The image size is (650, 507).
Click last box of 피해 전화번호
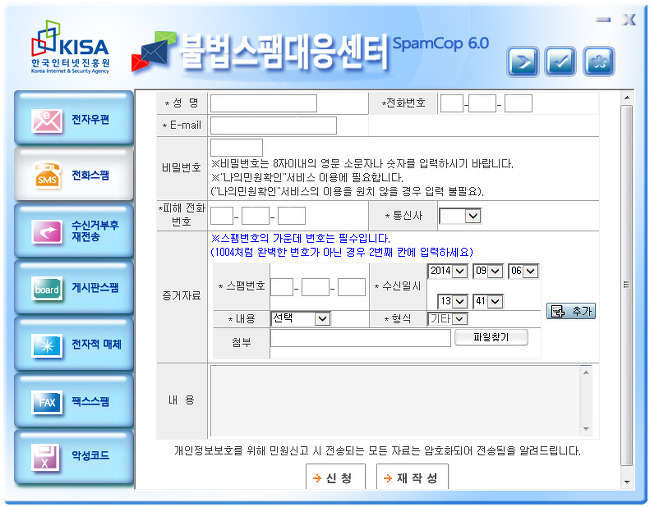pyautogui.click(x=292, y=216)
